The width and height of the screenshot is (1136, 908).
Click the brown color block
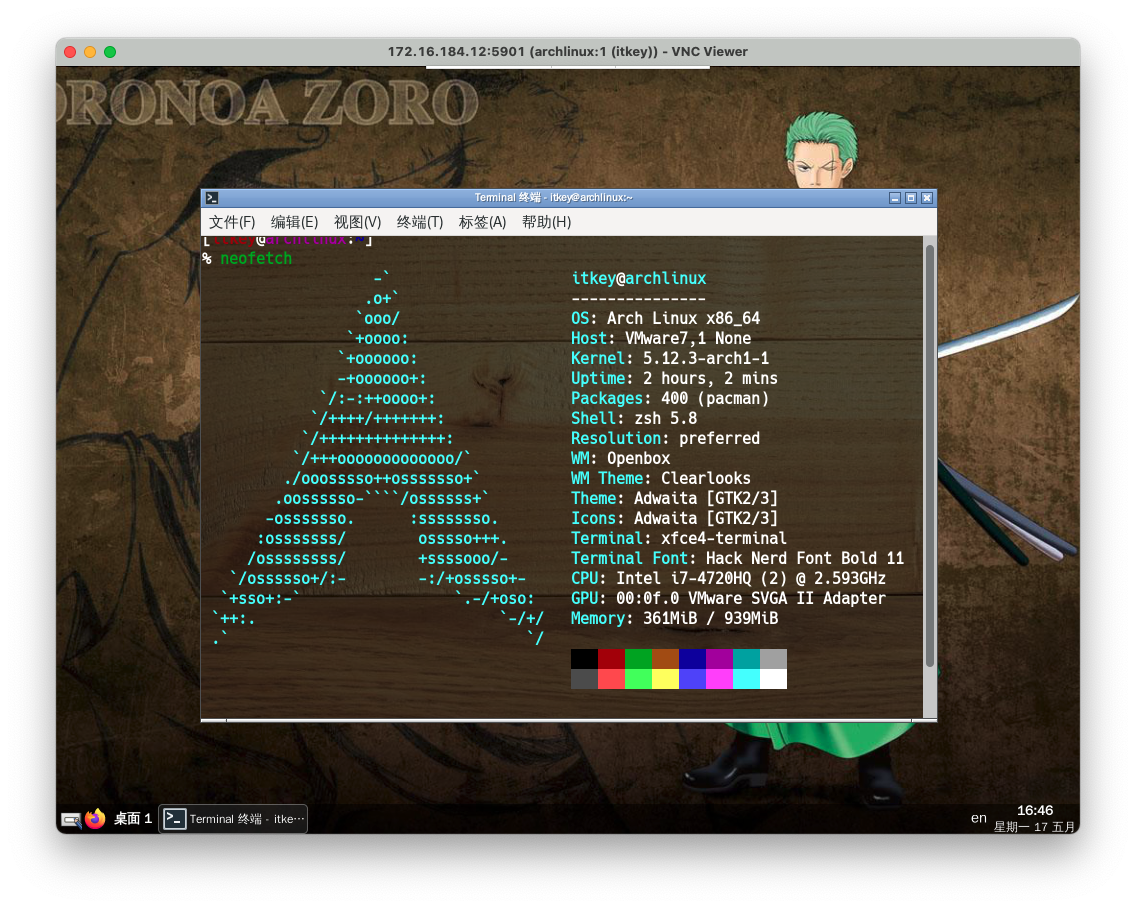pyautogui.click(x=665, y=659)
